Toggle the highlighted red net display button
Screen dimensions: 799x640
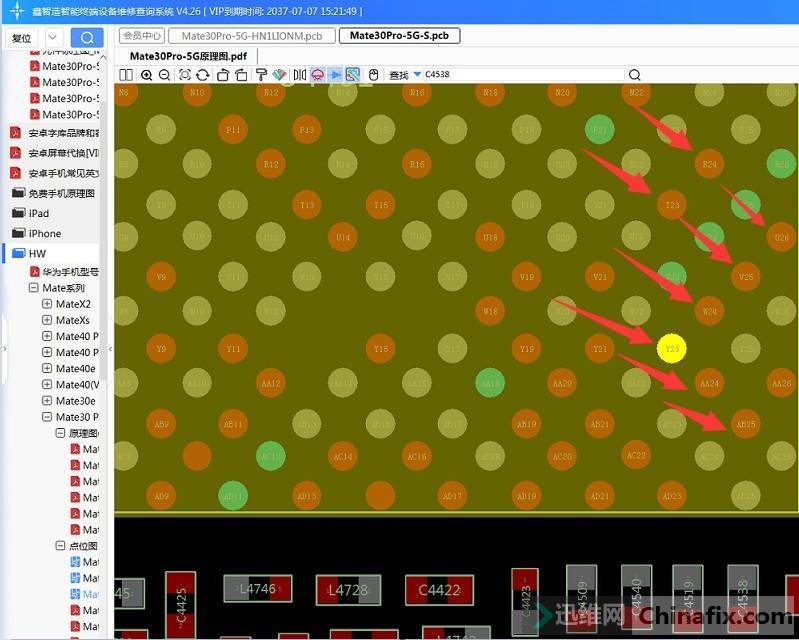[x=318, y=75]
